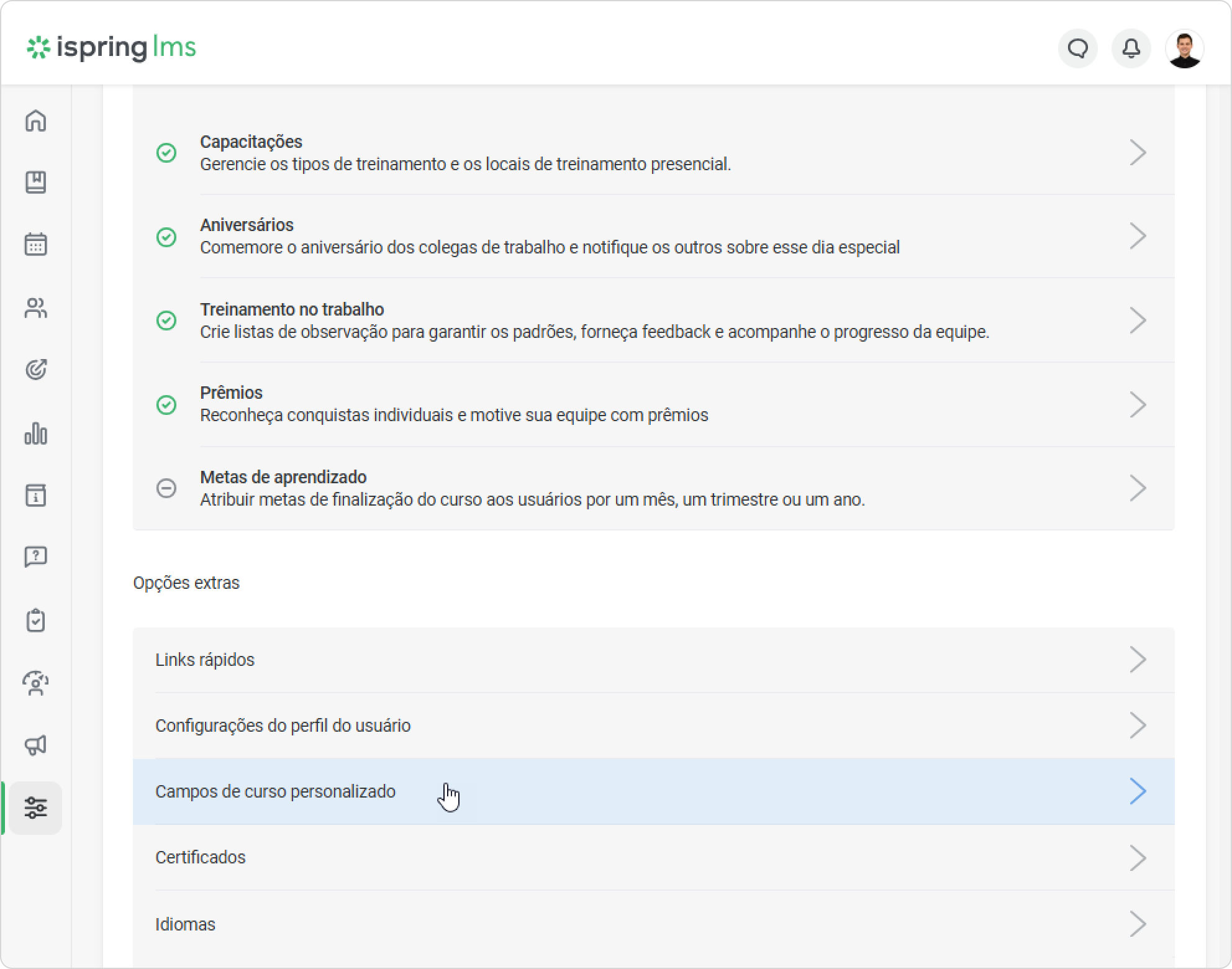1232x969 pixels.
Task: Open the calendar icon in sidebar
Action: coord(36,245)
